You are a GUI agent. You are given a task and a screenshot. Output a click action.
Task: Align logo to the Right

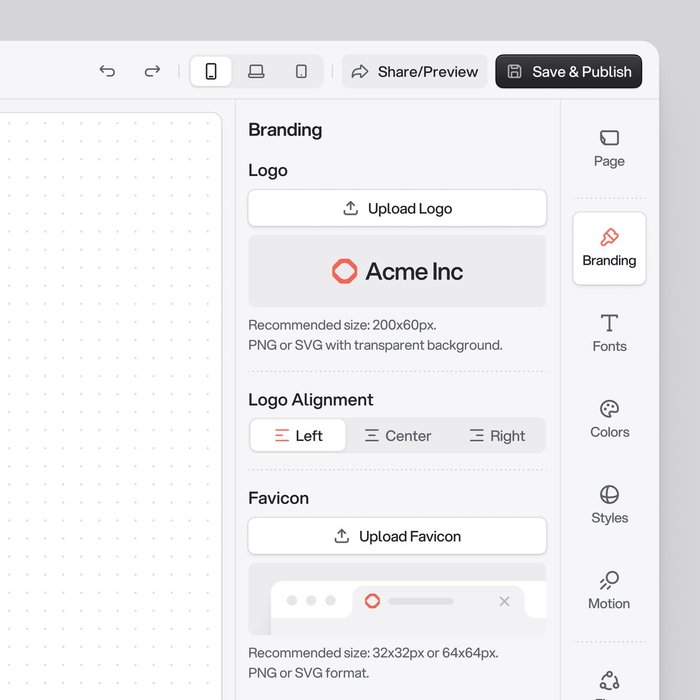tap(497, 435)
